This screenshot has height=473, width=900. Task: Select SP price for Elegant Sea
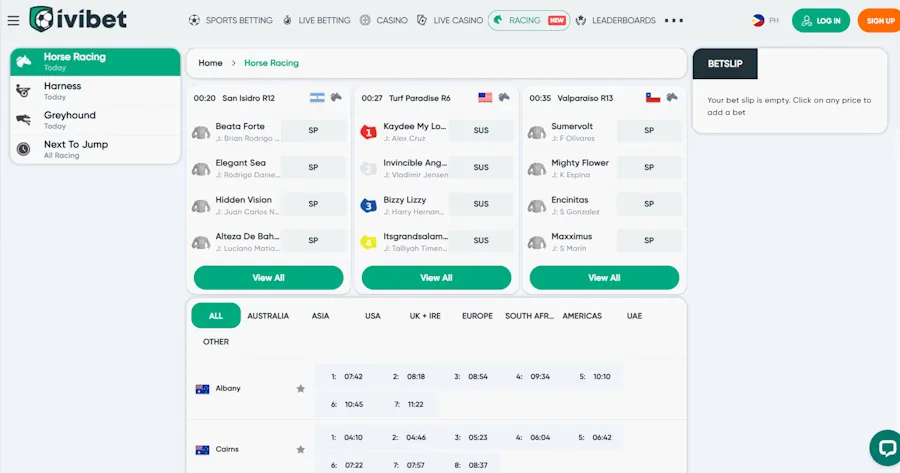(x=313, y=168)
